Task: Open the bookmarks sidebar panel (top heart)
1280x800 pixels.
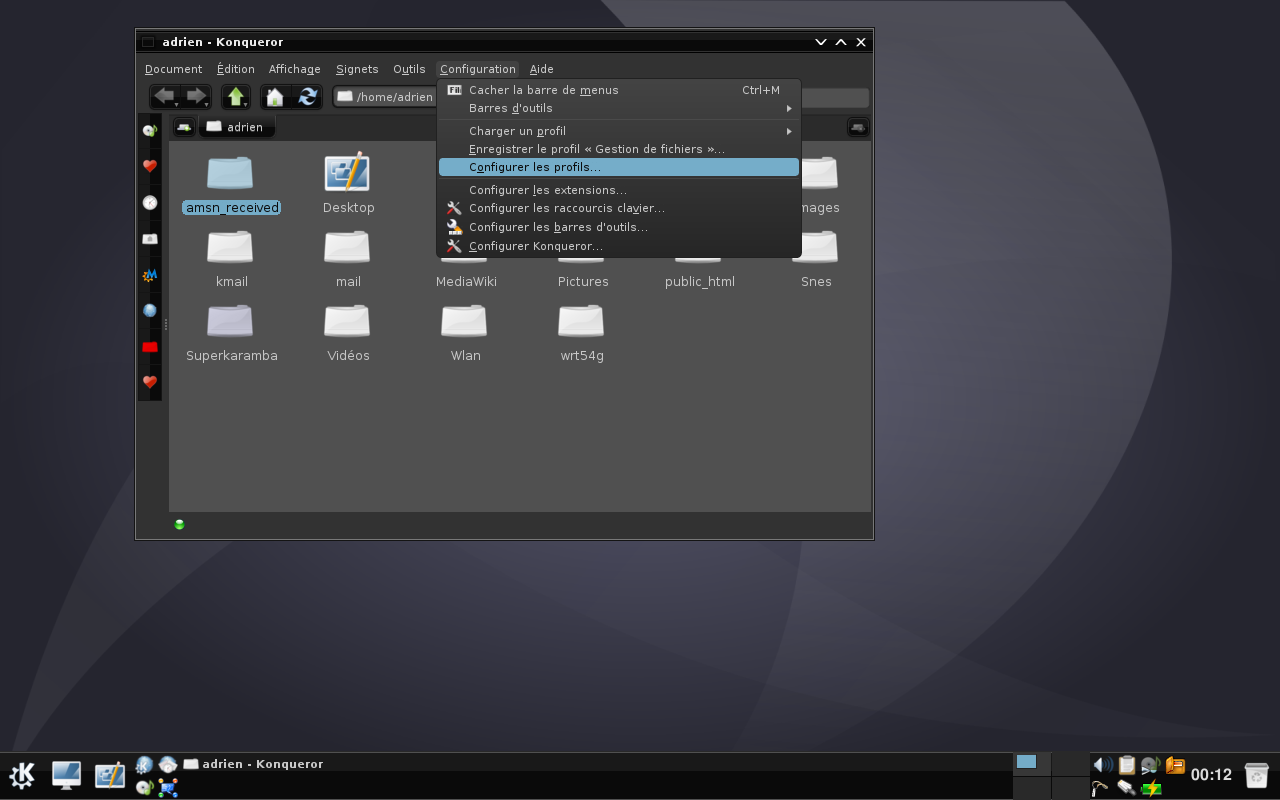Action: click(x=150, y=166)
